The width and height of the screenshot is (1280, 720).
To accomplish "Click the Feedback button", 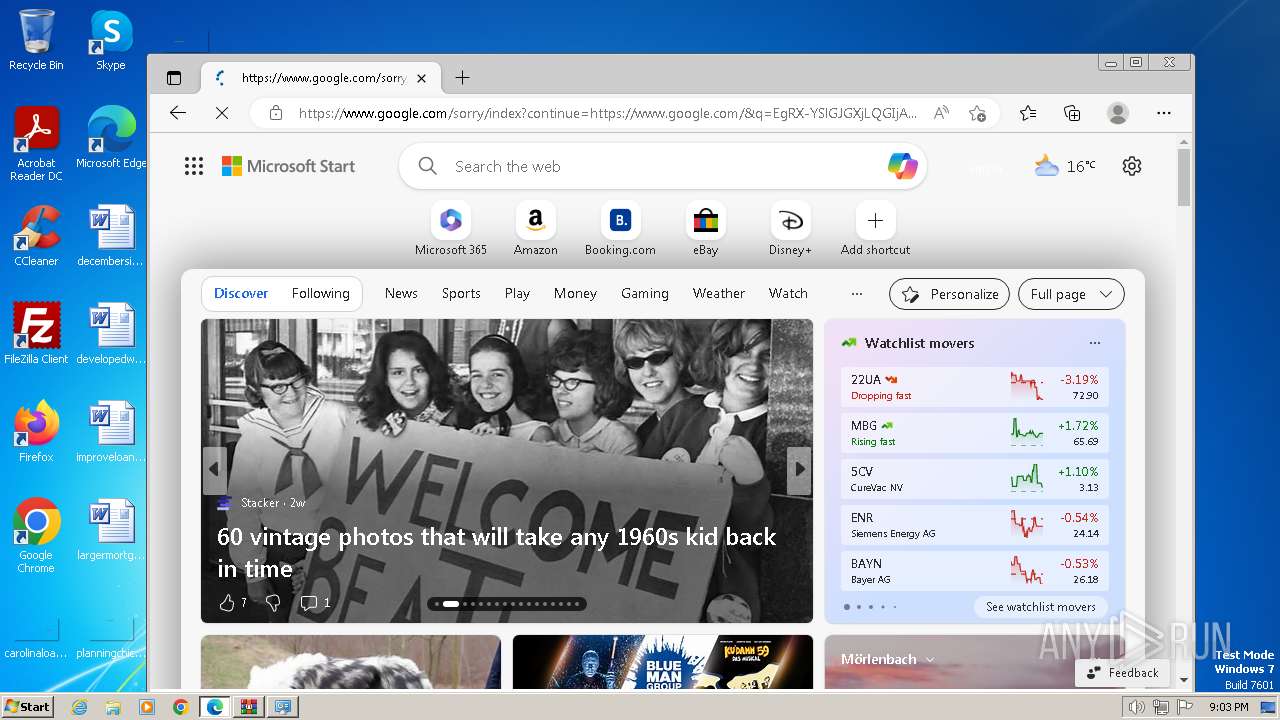I will click(1123, 673).
